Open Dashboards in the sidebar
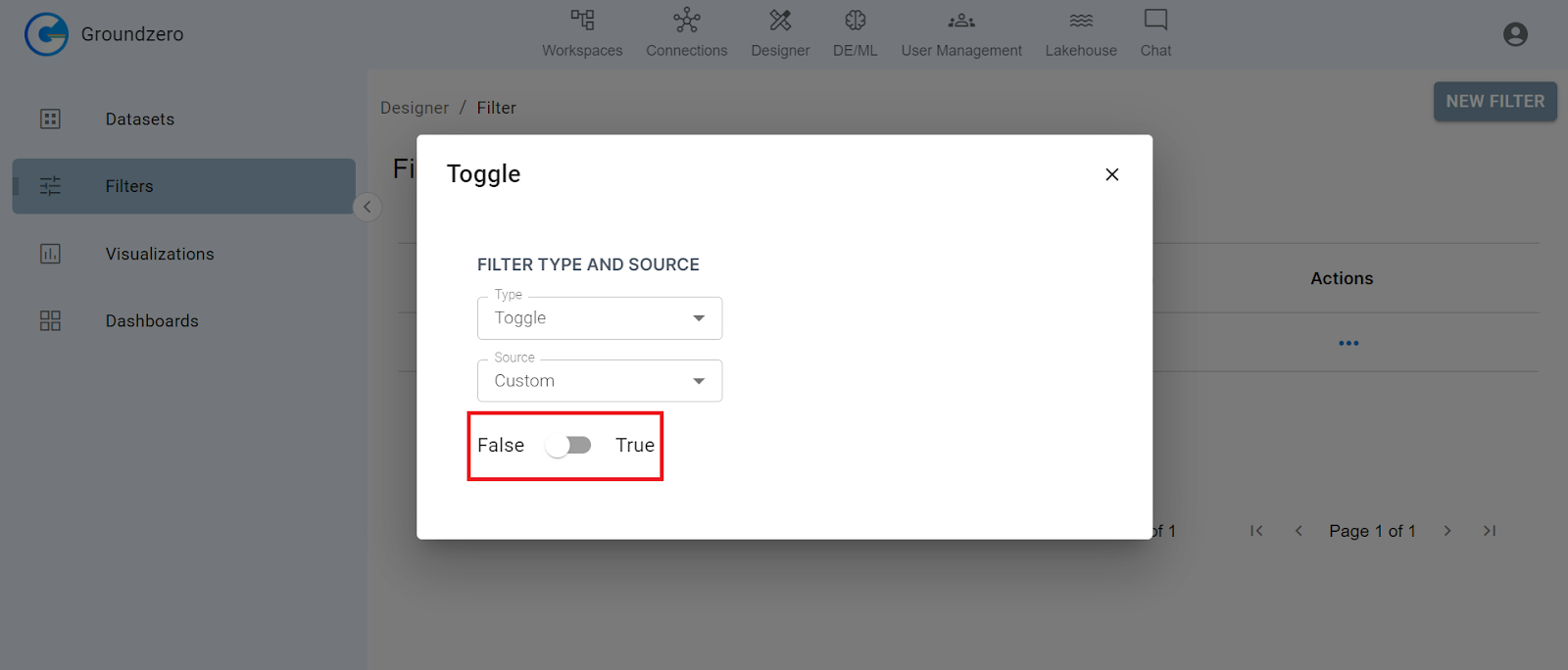This screenshot has height=670, width=1568. (152, 321)
